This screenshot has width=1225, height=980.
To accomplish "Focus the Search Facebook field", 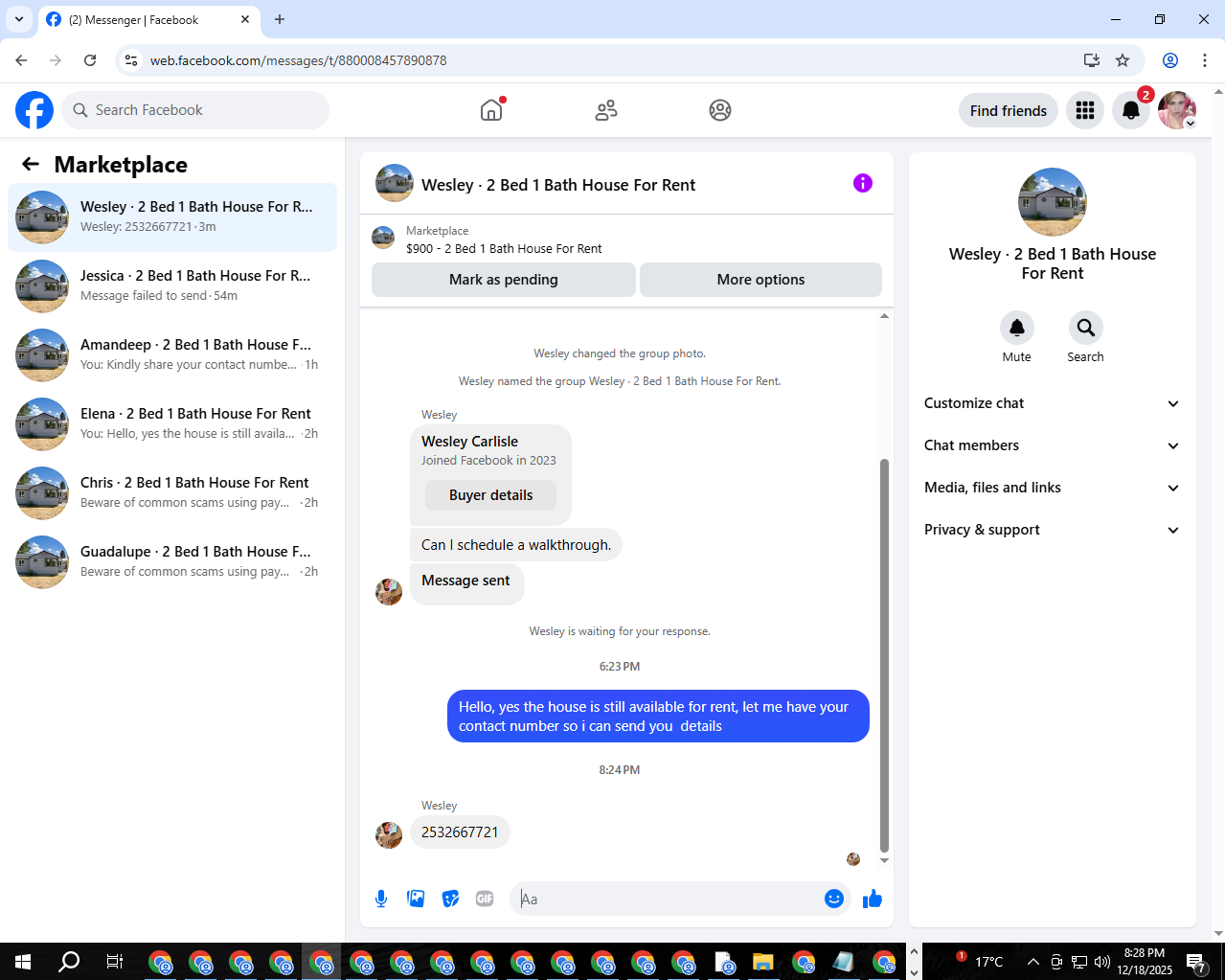I will pyautogui.click(x=195, y=110).
